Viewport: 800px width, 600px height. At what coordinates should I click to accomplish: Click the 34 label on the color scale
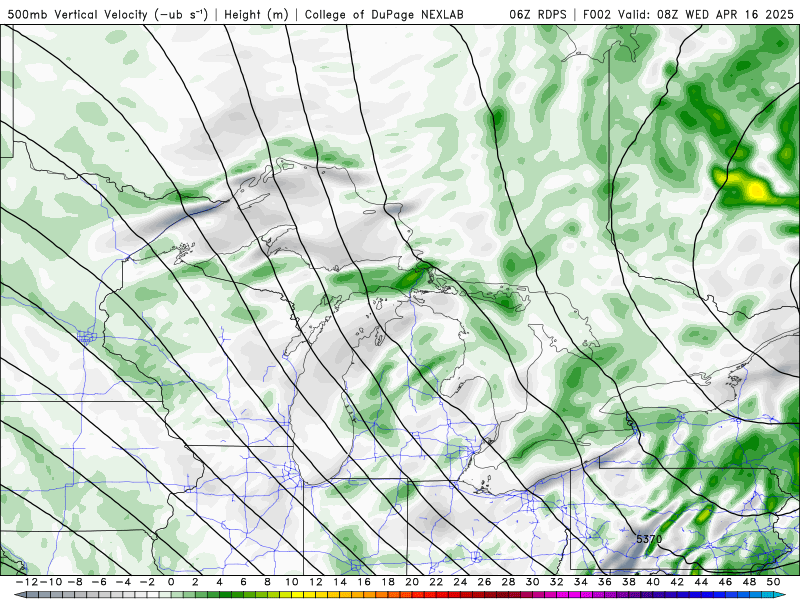pyautogui.click(x=581, y=582)
